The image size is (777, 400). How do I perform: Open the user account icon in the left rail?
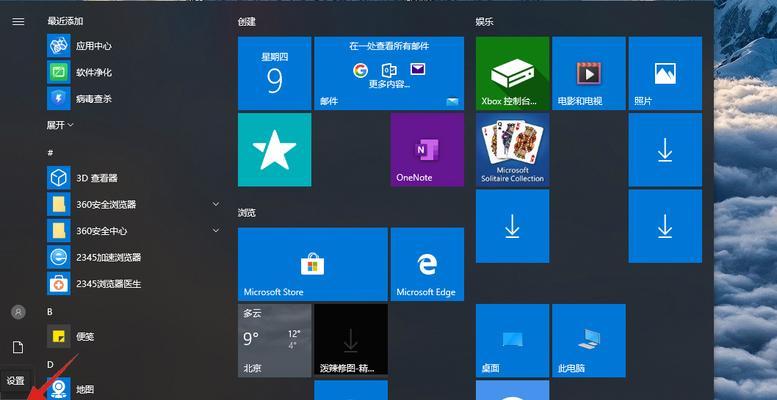(x=18, y=312)
